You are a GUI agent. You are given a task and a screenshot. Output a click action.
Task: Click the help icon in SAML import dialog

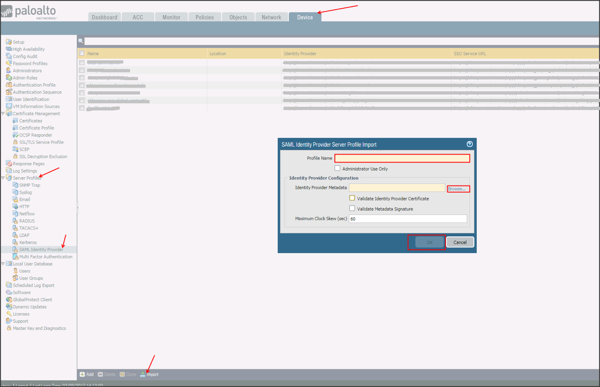click(470, 144)
